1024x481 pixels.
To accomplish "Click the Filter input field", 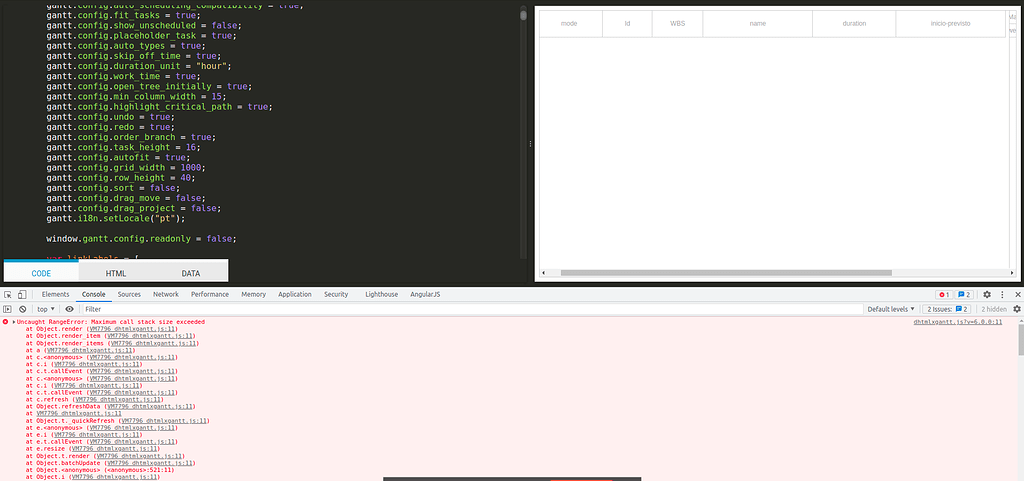I will click(470, 309).
